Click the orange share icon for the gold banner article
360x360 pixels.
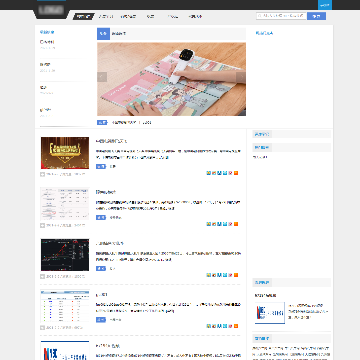click(236, 173)
